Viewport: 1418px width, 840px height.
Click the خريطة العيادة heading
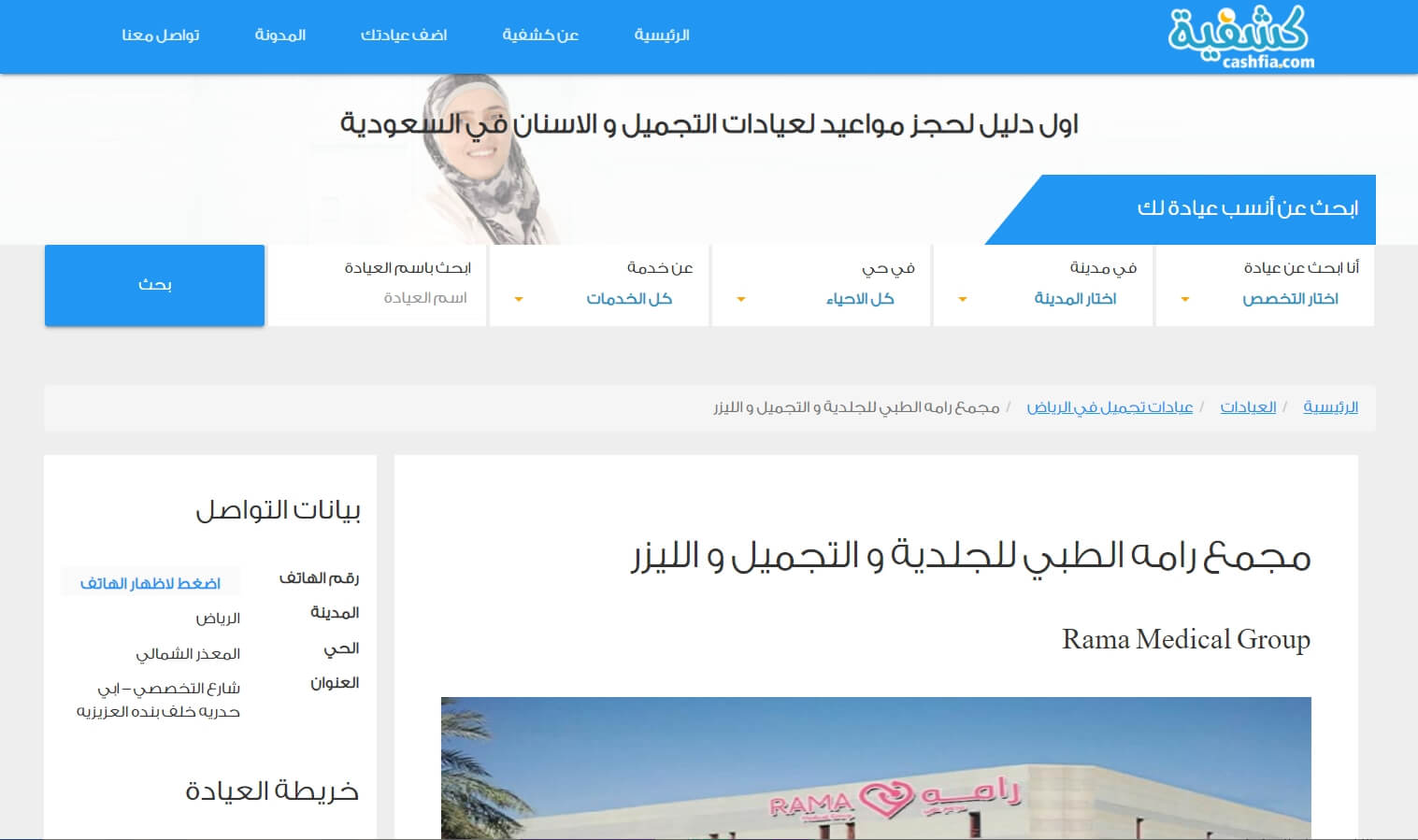point(272,791)
